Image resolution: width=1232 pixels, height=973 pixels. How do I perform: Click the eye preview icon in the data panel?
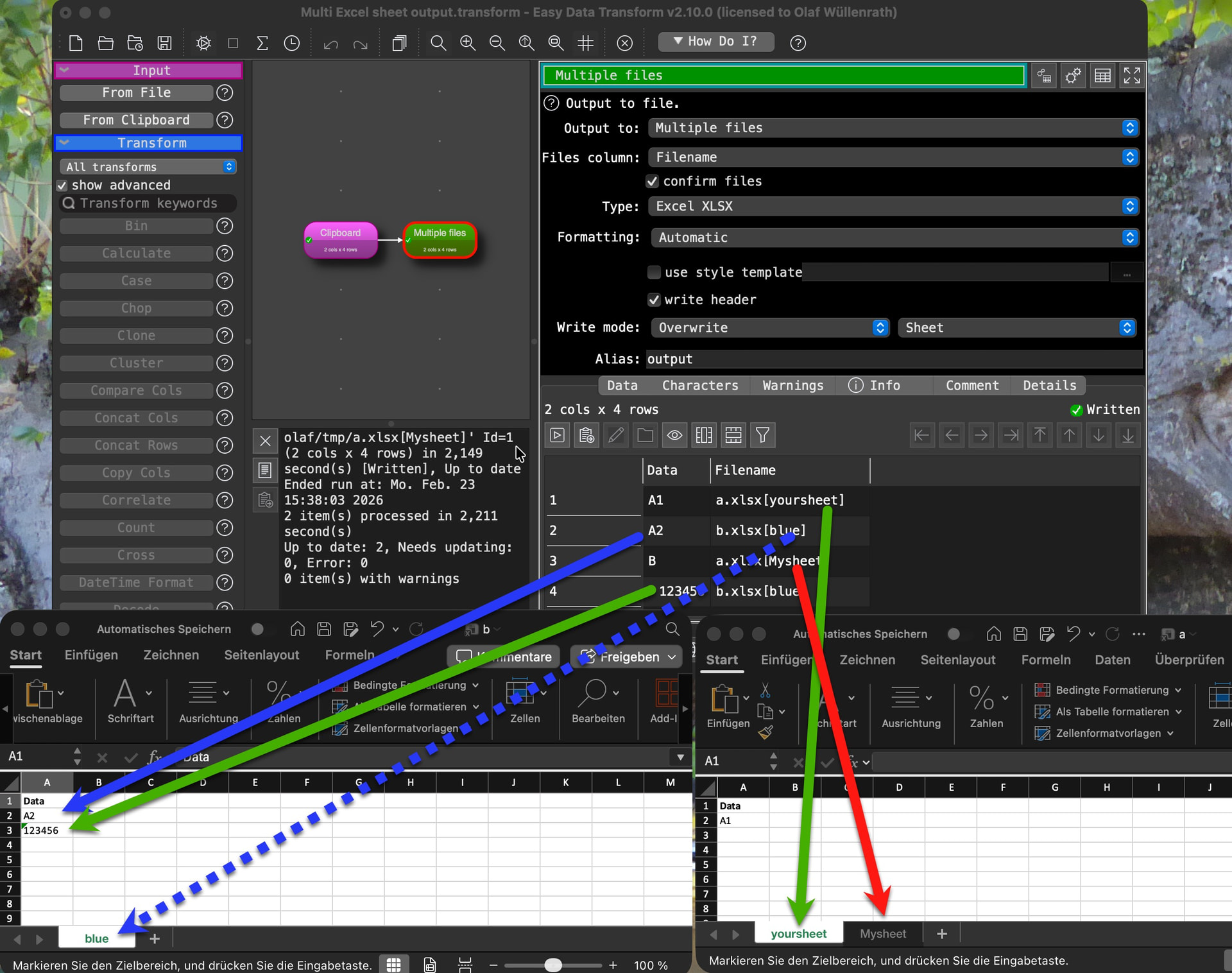pos(674,435)
